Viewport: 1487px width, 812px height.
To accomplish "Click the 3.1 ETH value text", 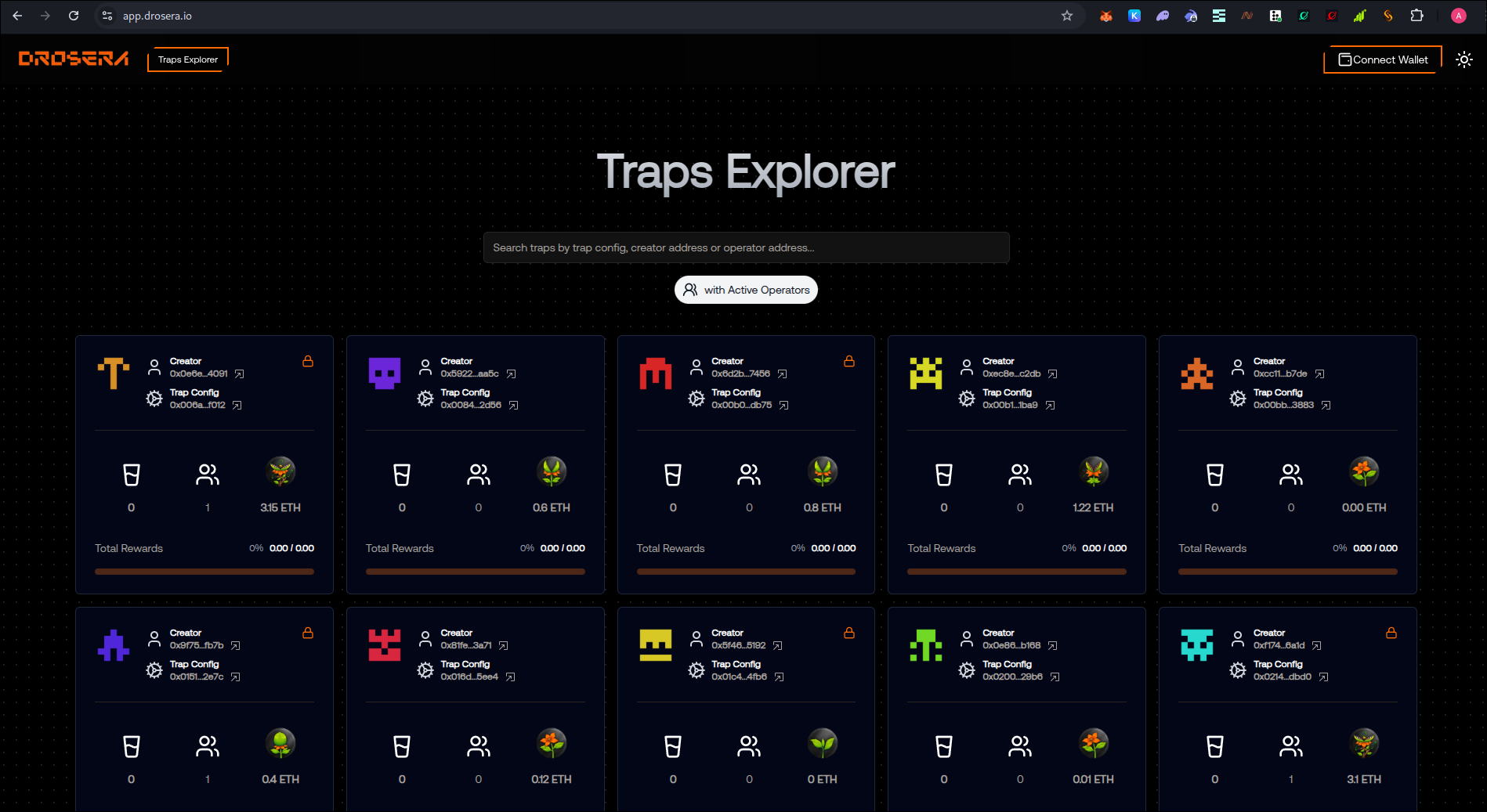I will click(1364, 779).
